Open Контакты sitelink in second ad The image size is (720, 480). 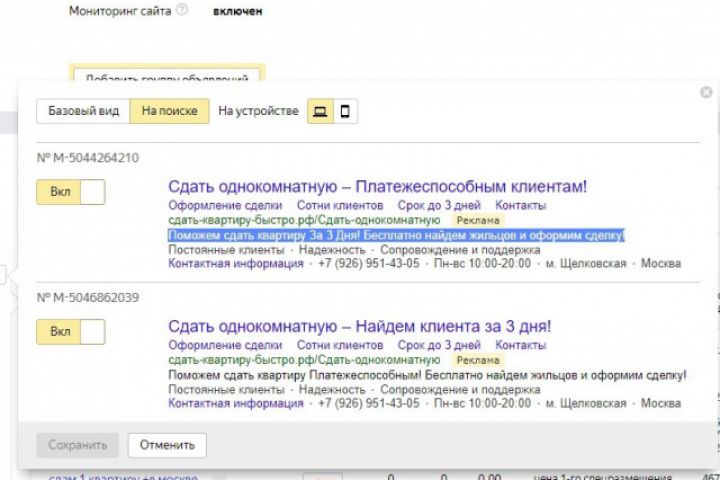tap(521, 345)
